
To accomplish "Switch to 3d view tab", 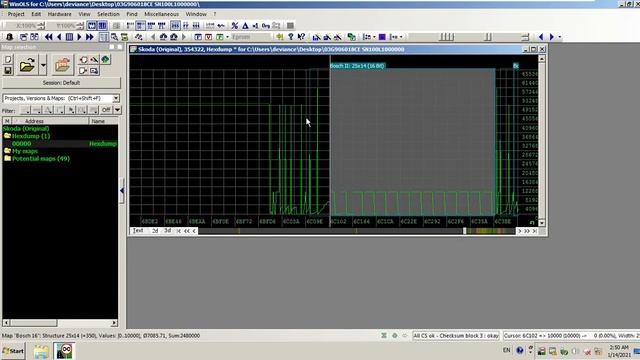I will point(167,231).
